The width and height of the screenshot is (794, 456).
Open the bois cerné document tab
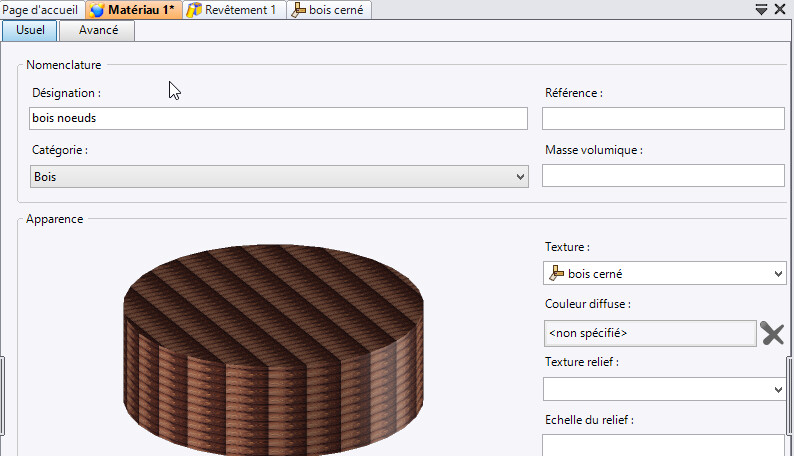coord(329,10)
